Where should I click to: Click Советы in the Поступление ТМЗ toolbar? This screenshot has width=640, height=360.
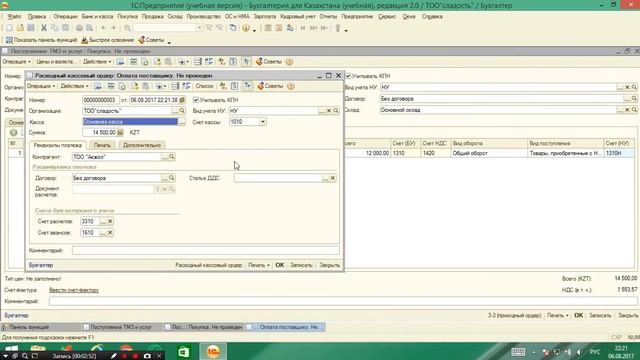point(269,62)
